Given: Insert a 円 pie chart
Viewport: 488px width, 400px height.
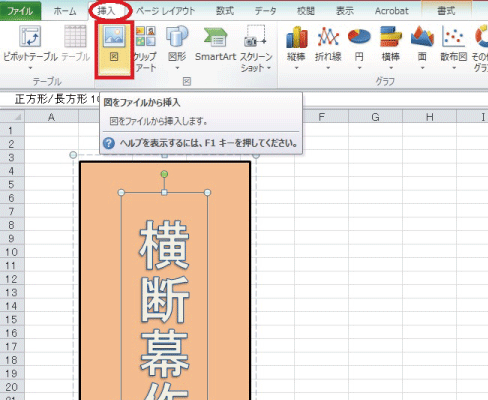Looking at the screenshot, I should point(359,43).
